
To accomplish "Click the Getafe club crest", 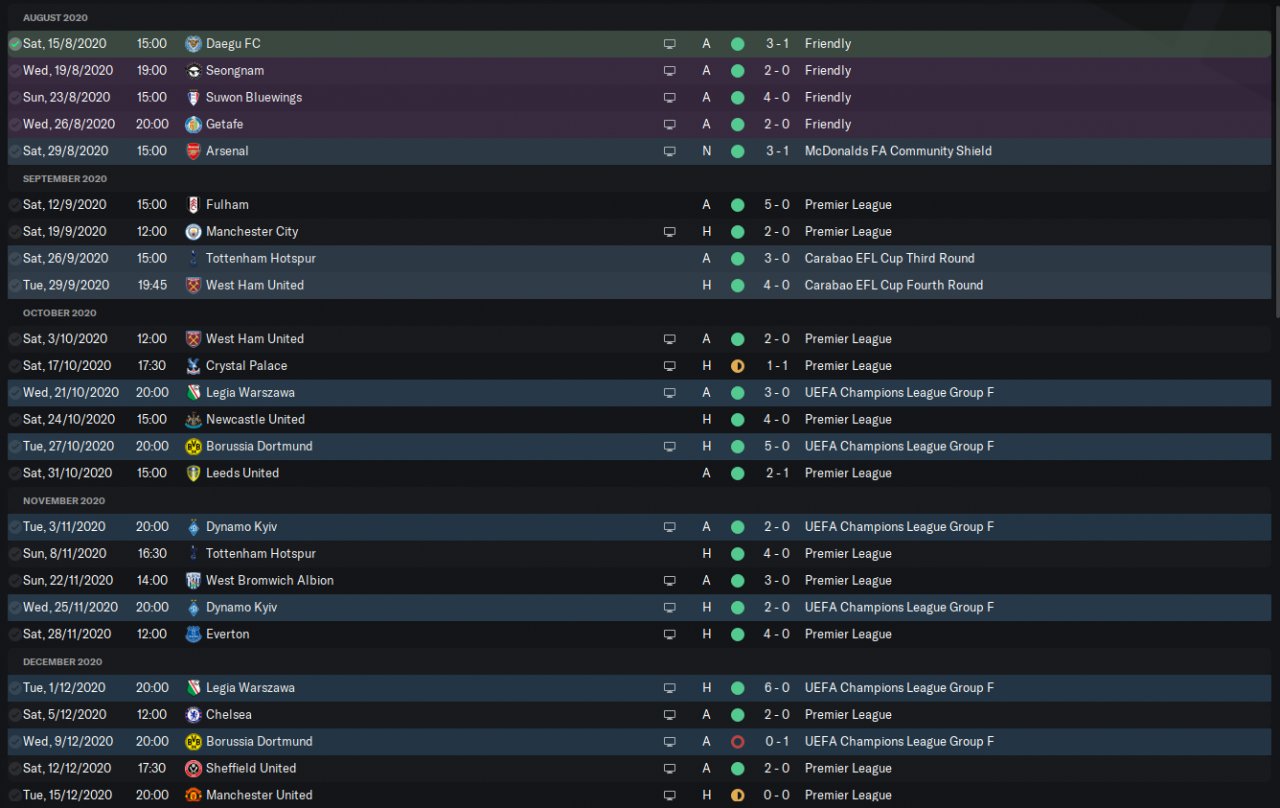I will pyautogui.click(x=193, y=124).
